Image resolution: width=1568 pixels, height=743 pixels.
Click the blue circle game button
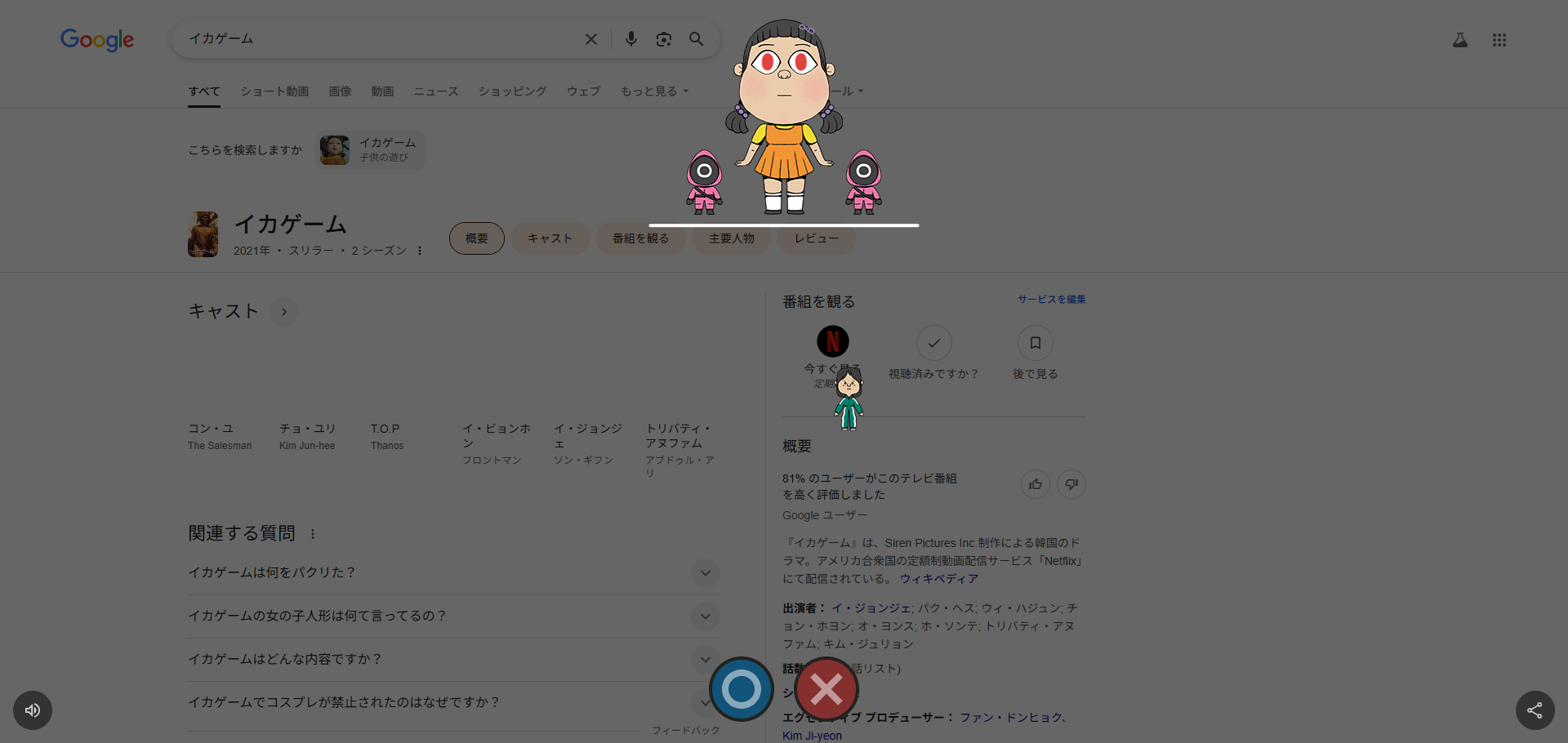tap(742, 689)
